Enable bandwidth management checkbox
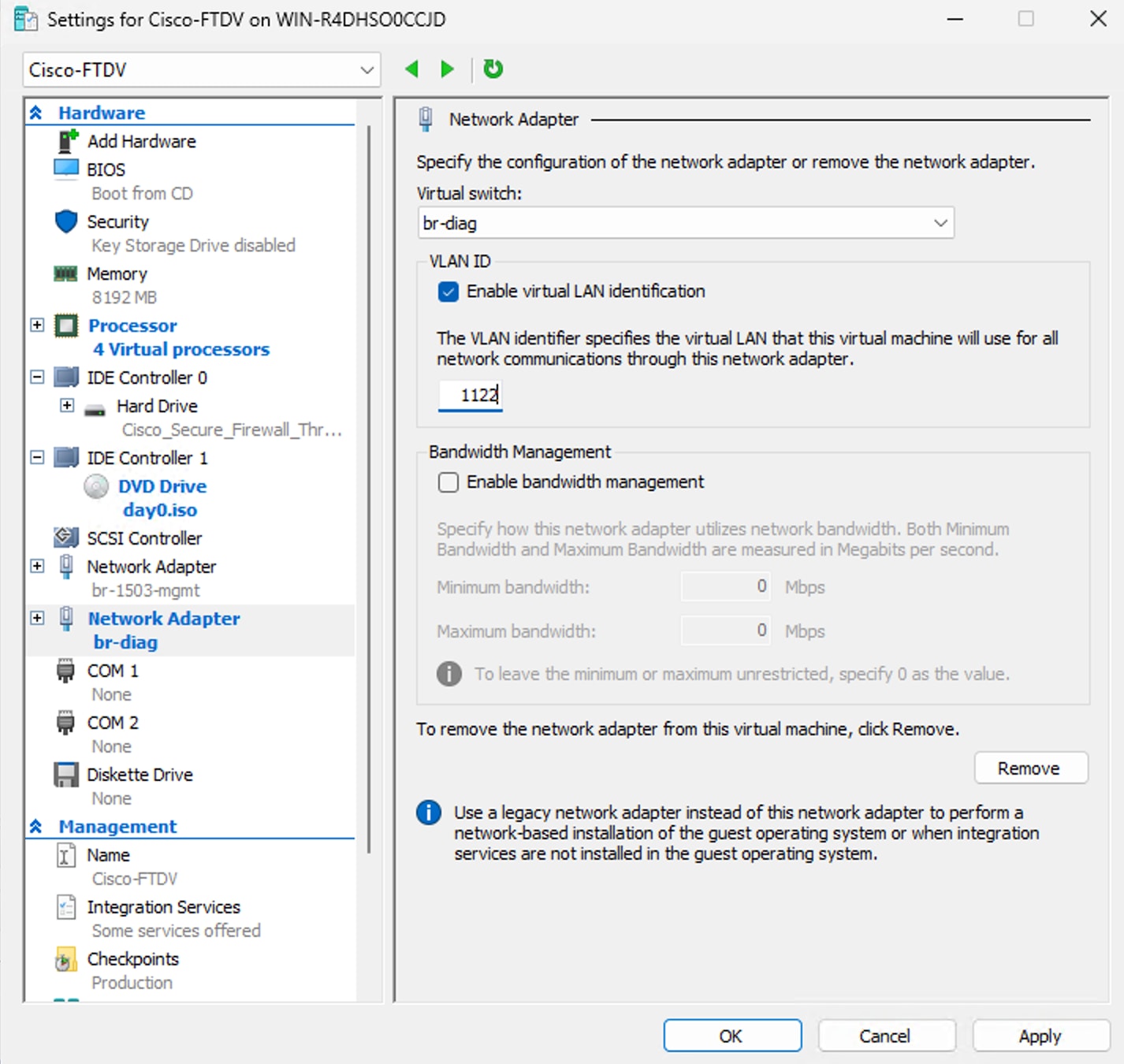The image size is (1124, 1064). pyautogui.click(x=448, y=482)
